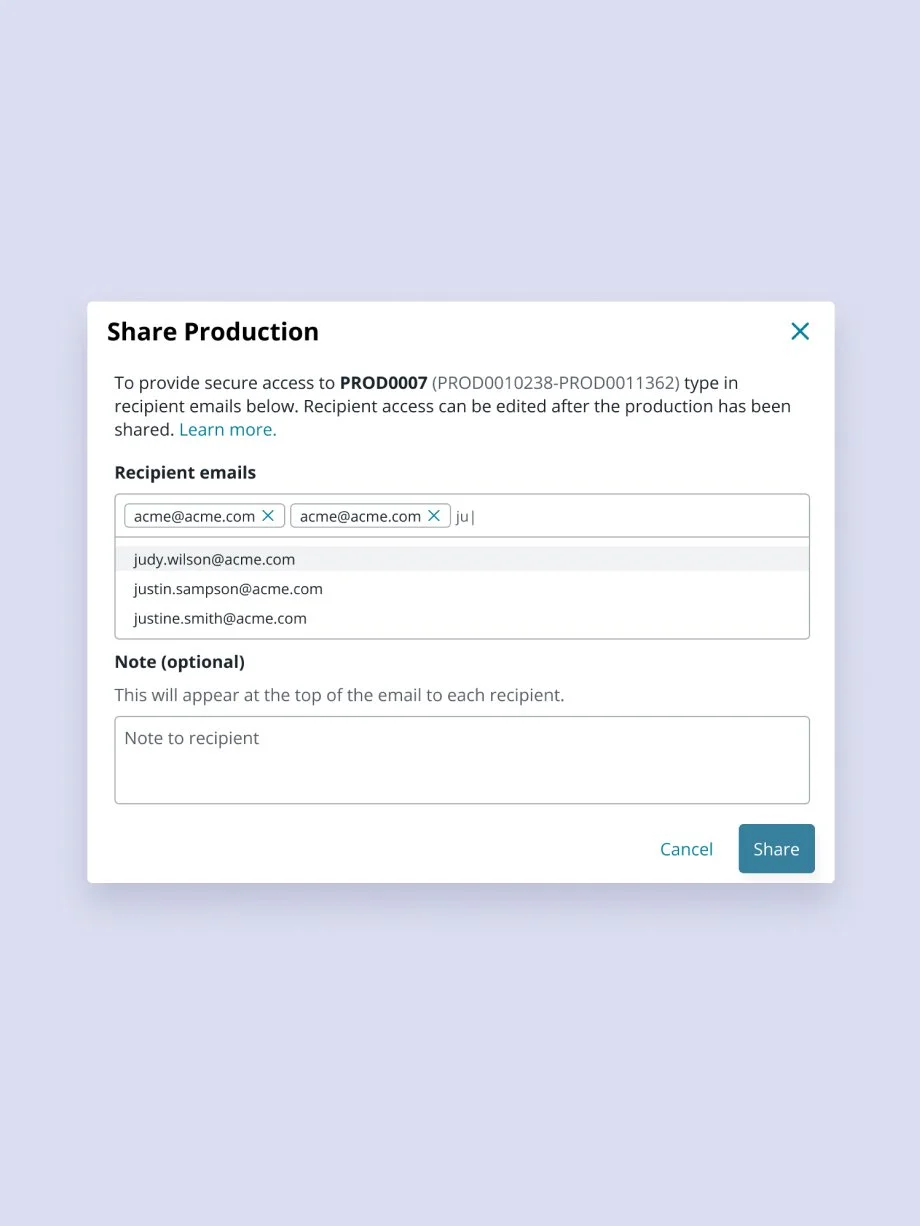Pick justine.smith@acme.com in the autocomplete dropdown
The image size is (920, 1226).
point(220,619)
